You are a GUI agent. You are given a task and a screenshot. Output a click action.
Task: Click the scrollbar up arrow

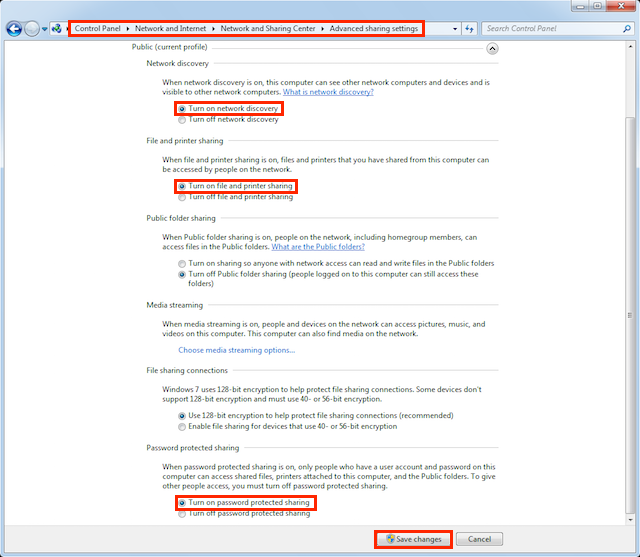coord(630,46)
